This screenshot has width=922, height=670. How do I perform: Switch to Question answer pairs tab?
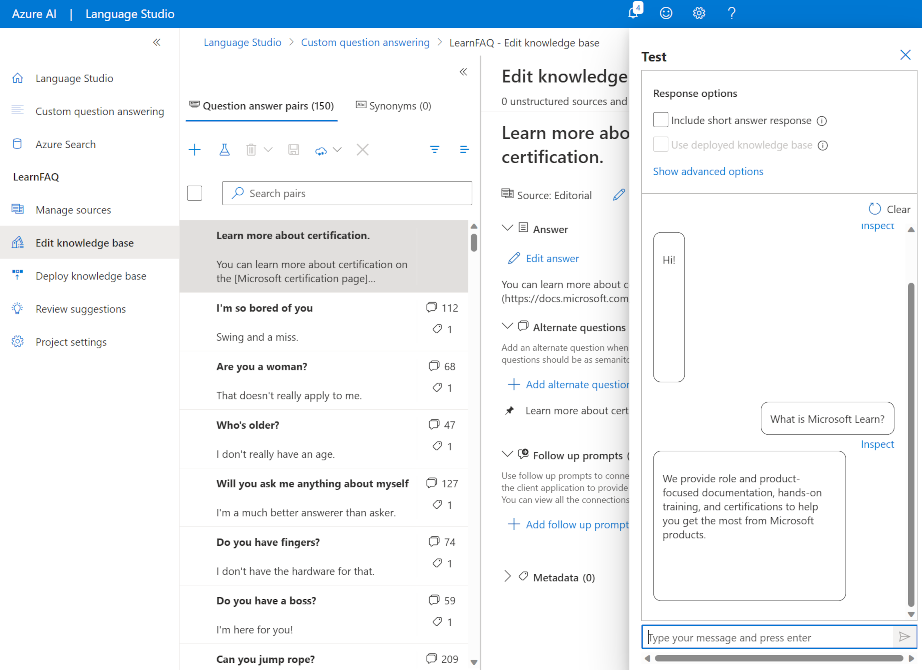click(262, 106)
